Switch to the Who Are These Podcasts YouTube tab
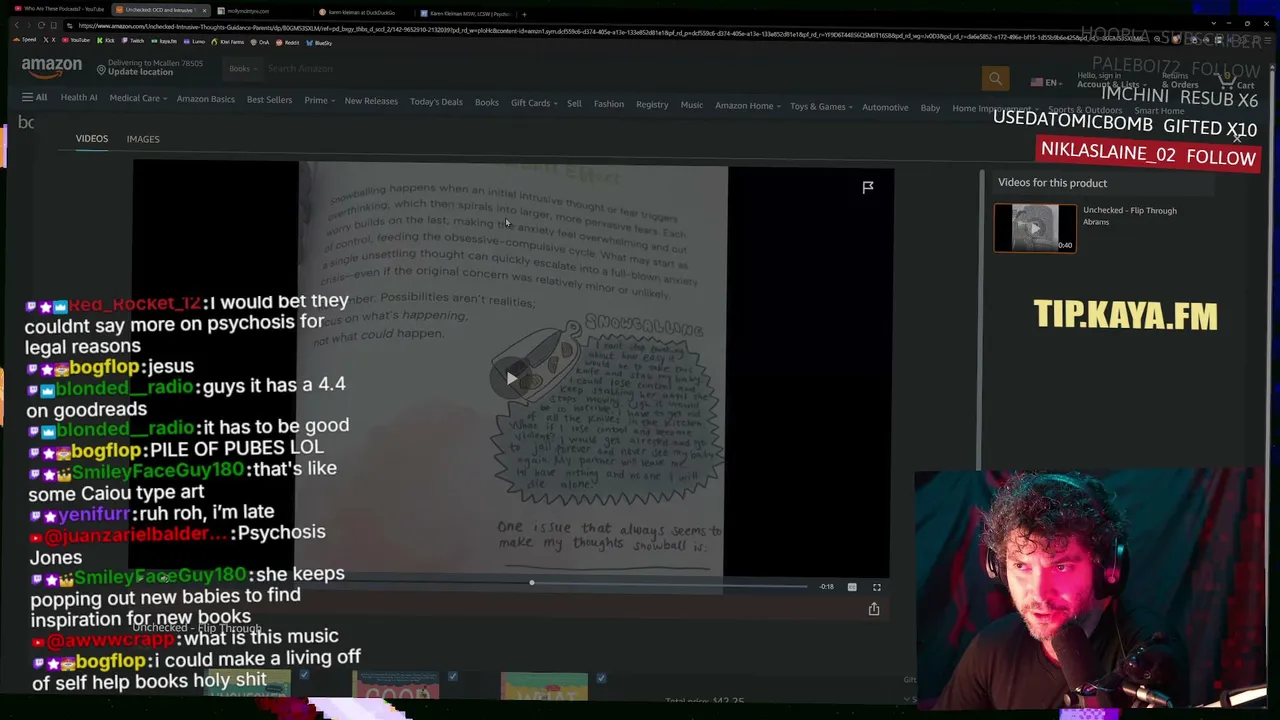 [x=62, y=10]
